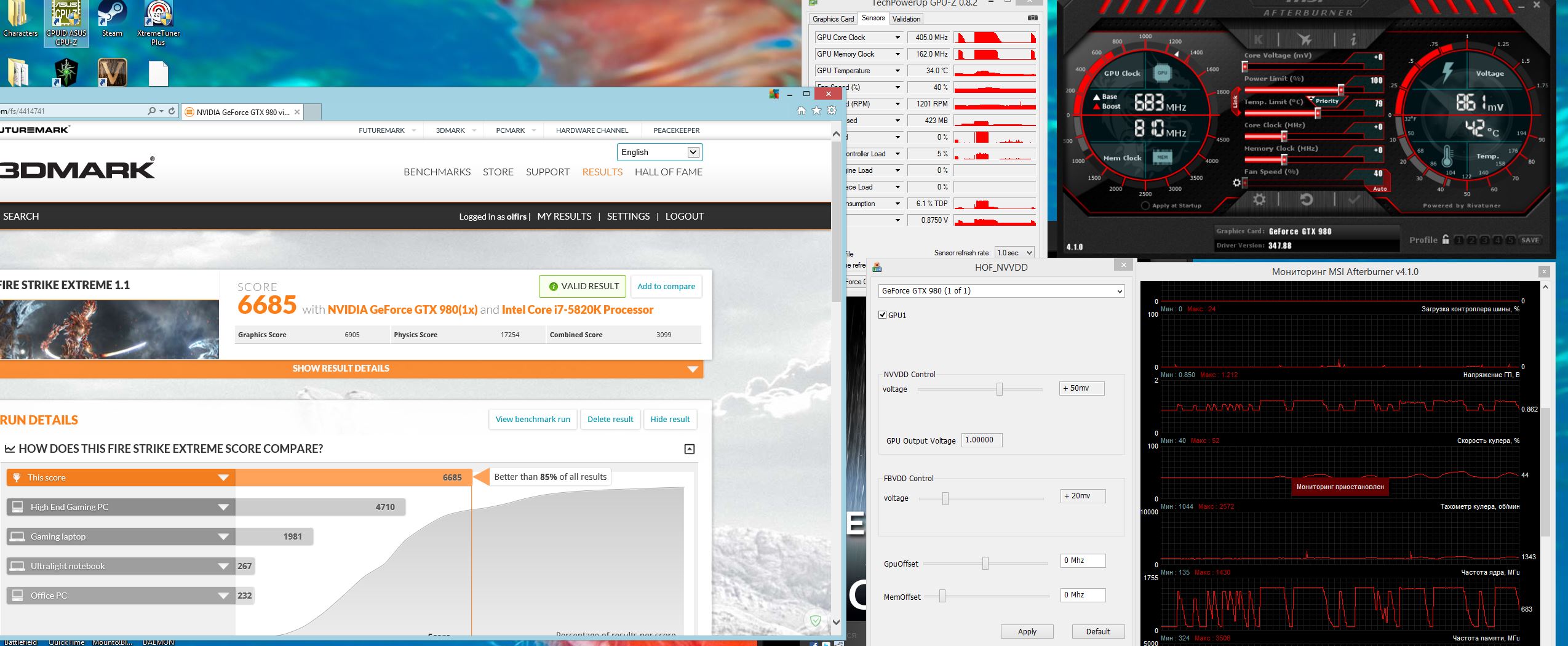Open the Mount & Blade V-shaped desktop icon
Screen dimensions: 1568x646
click(113, 72)
